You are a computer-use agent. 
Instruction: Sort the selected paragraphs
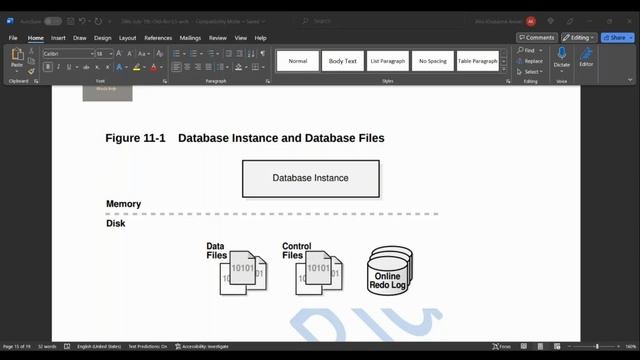point(251,53)
